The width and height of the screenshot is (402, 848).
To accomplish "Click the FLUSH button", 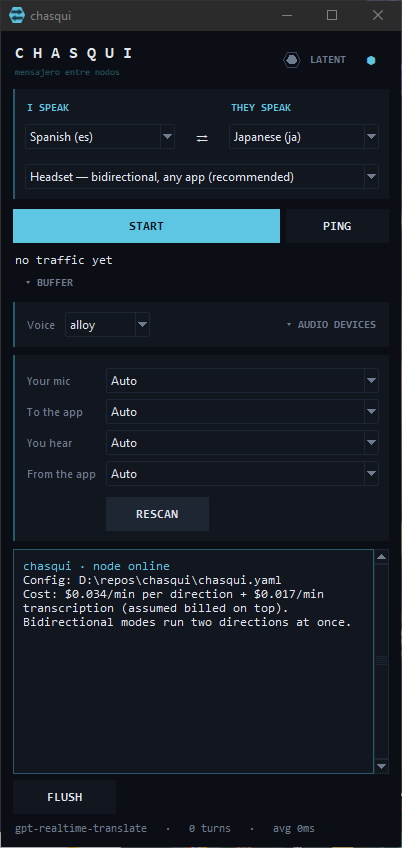I will point(64,797).
